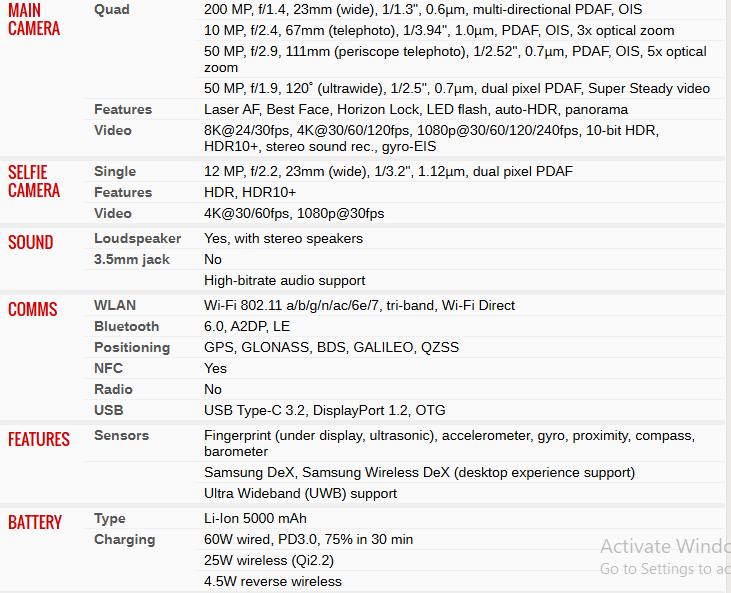Open the Bluetooth spec label
The image size is (731, 593).
click(x=127, y=326)
